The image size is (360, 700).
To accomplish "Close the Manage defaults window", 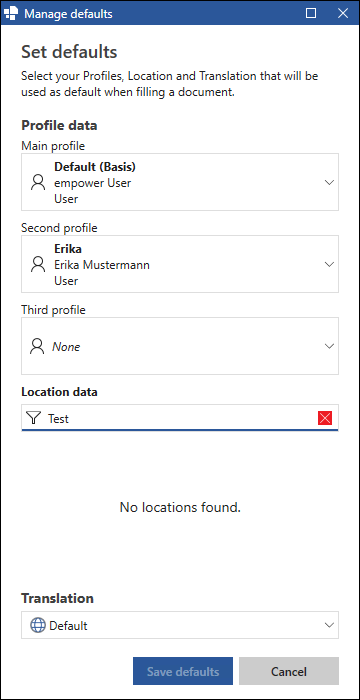I will pos(343,13).
